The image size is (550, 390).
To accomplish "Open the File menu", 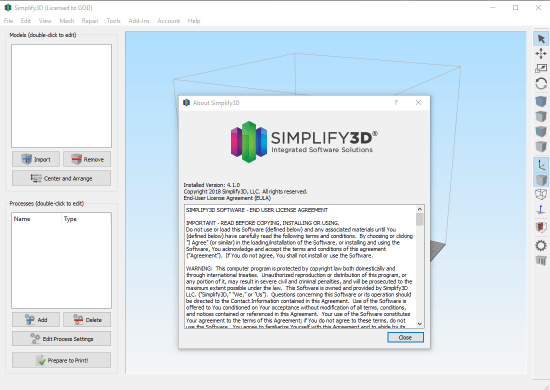I will pyautogui.click(x=8, y=21).
